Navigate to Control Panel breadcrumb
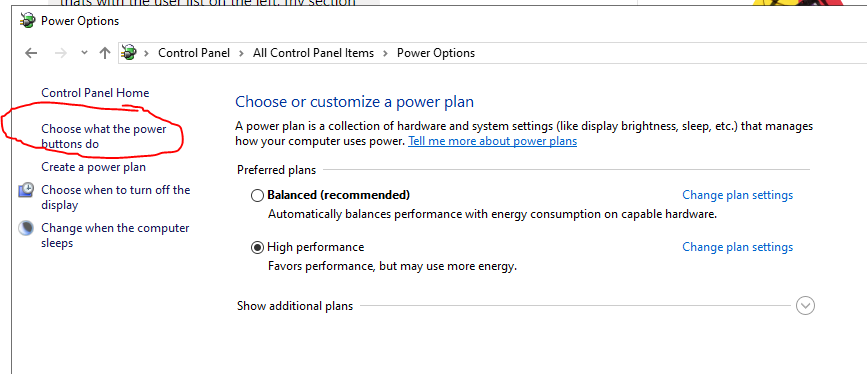 (194, 53)
